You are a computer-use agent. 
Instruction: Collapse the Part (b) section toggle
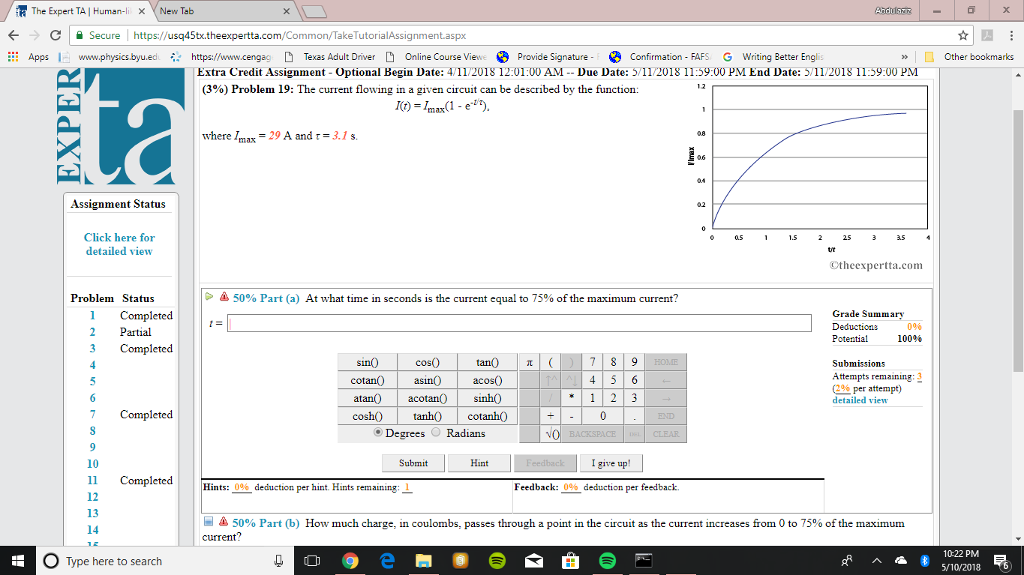tap(207, 523)
